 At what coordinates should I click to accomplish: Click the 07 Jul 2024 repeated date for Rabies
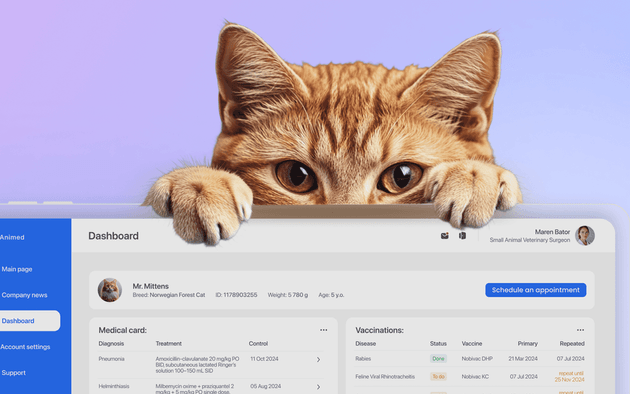pos(571,359)
